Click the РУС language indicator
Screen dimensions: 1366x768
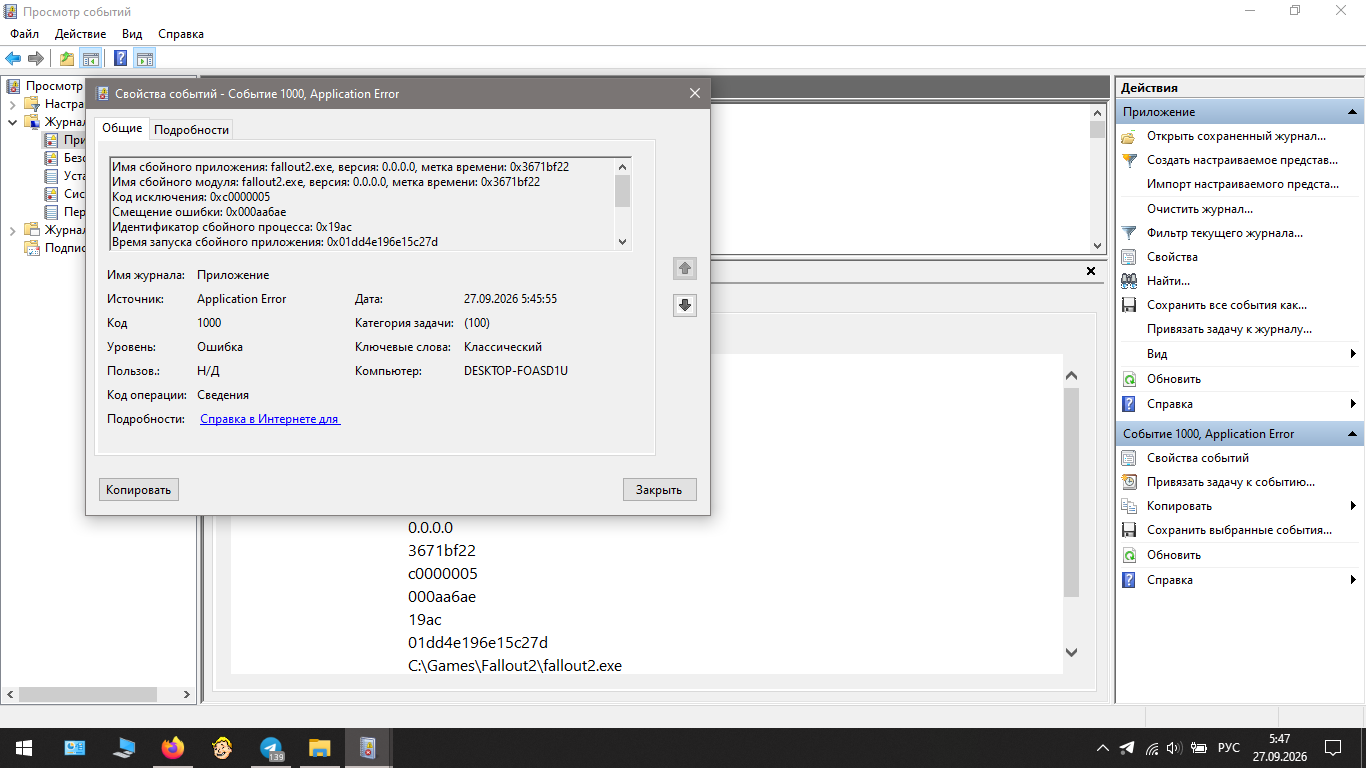click(x=1229, y=748)
